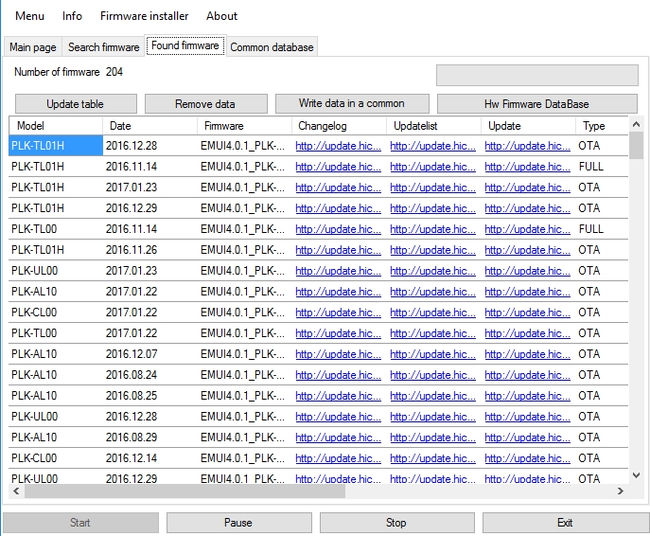Open the Info menu

click(x=72, y=16)
